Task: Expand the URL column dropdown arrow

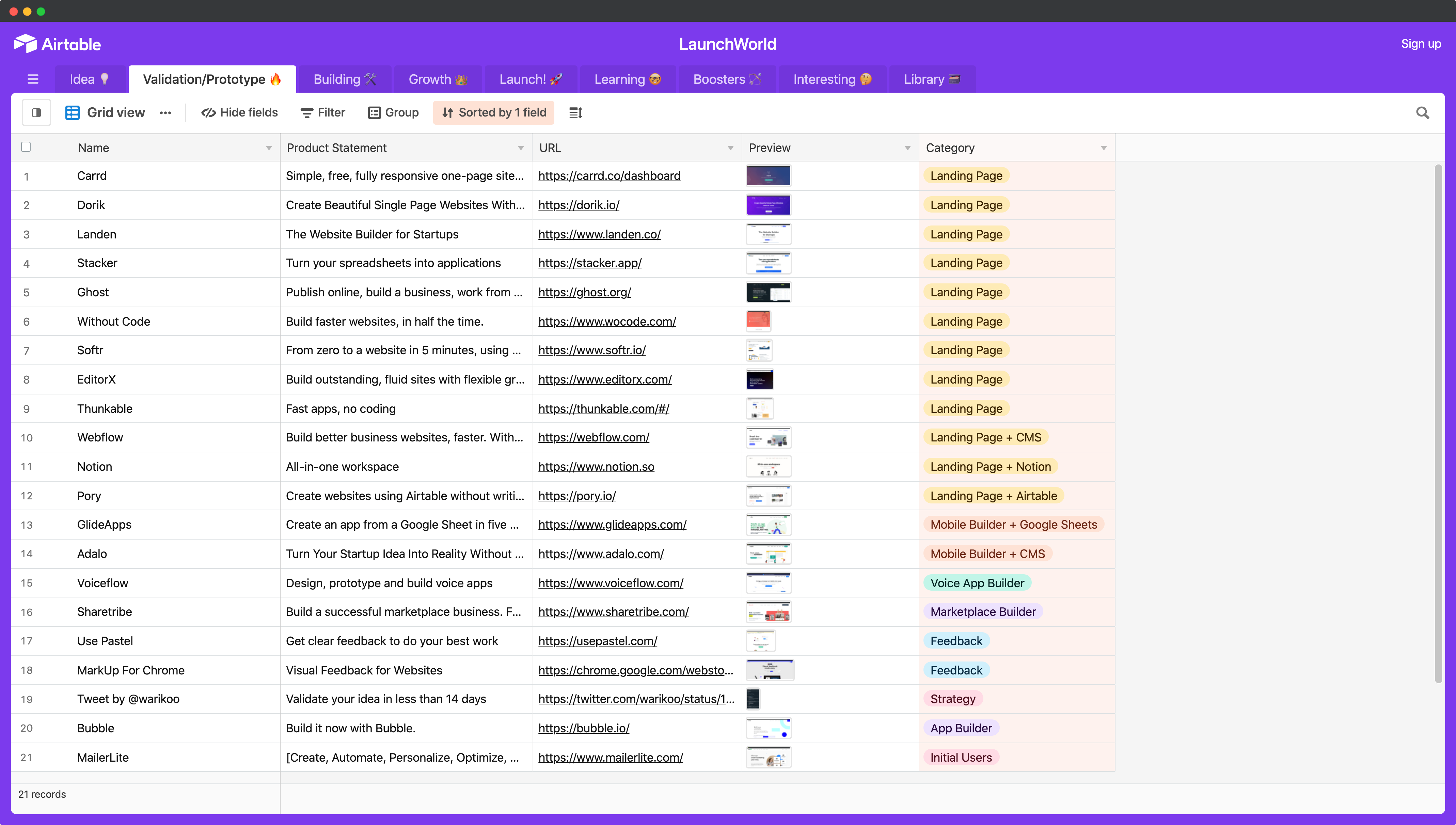Action: coord(730,149)
